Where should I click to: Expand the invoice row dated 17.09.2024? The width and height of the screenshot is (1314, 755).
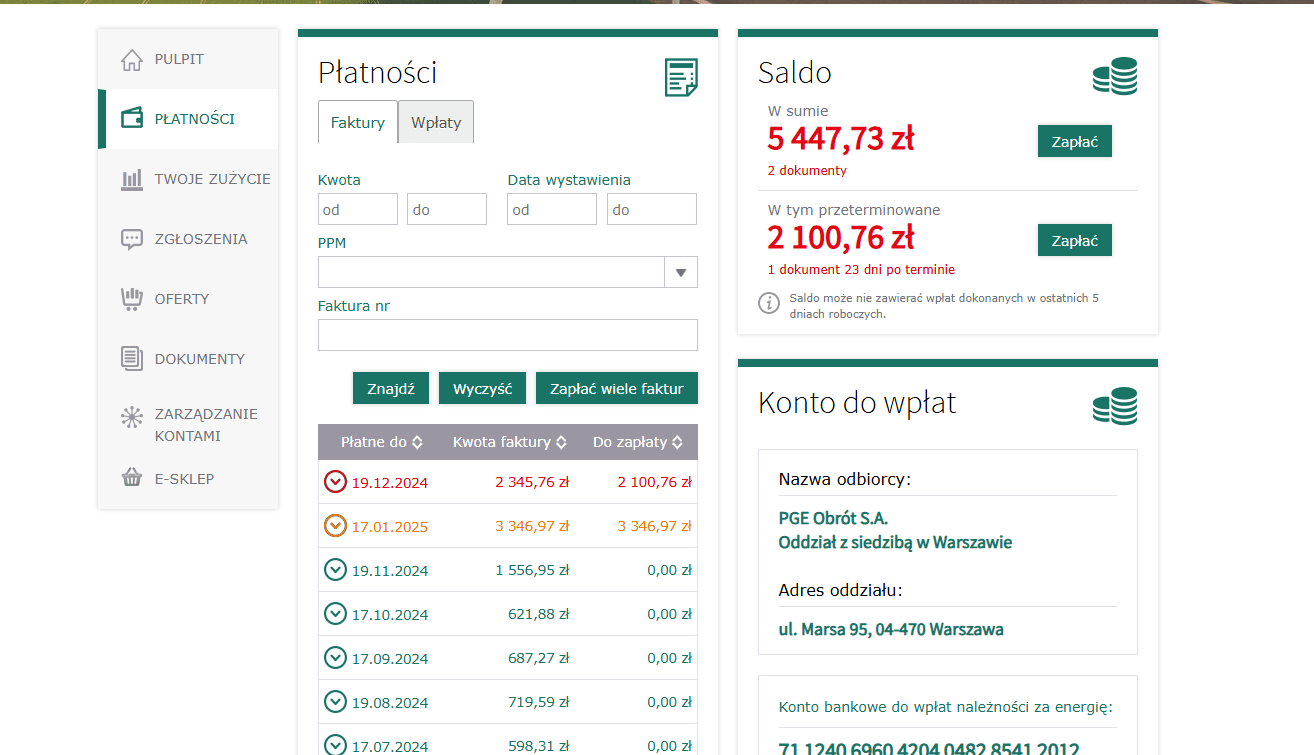pos(335,658)
